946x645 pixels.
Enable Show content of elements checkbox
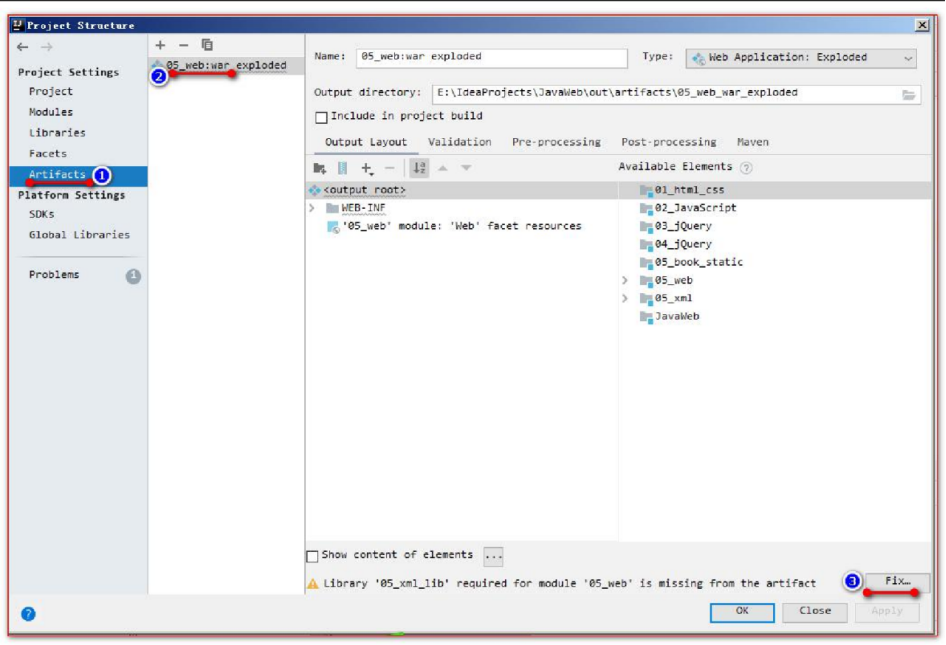point(313,556)
